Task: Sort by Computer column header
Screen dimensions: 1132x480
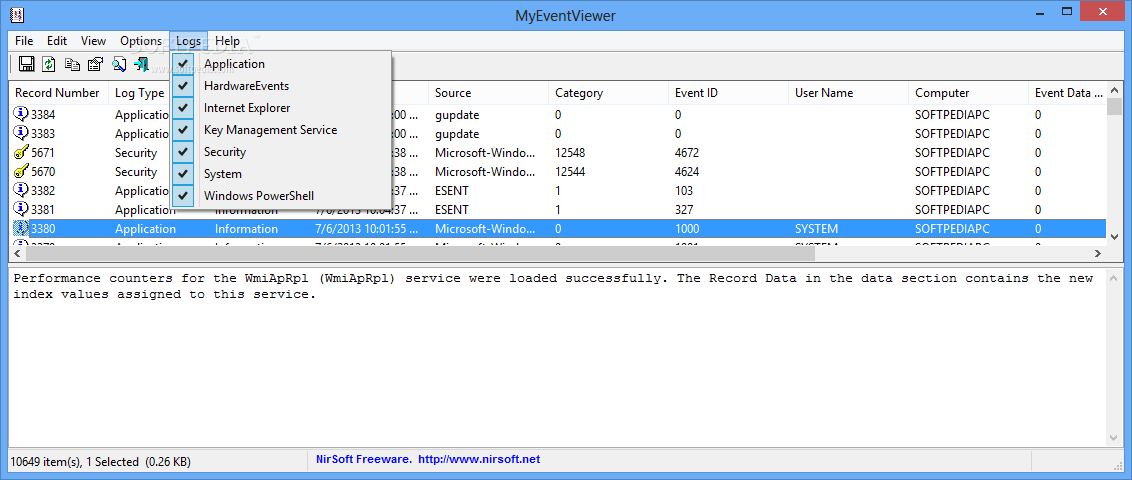Action: (968, 92)
